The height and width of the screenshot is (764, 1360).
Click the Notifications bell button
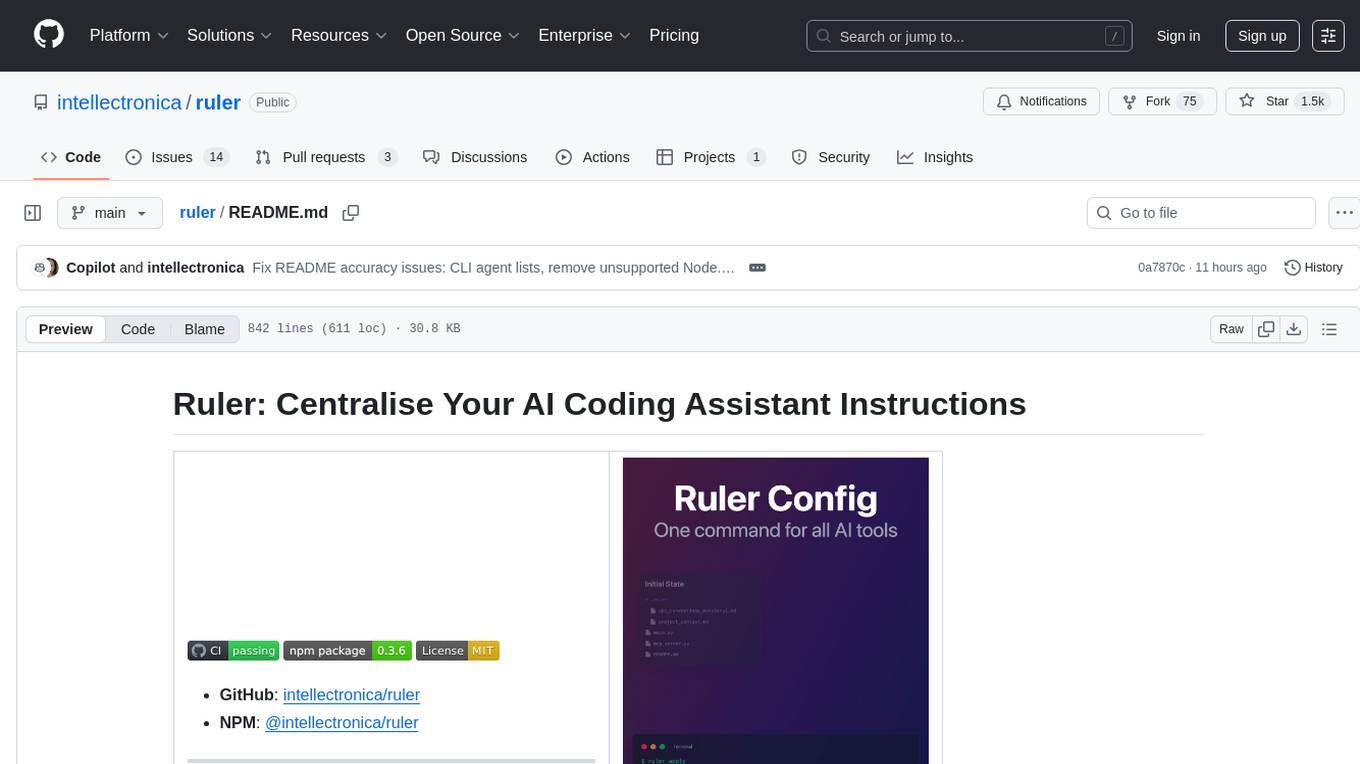coord(1041,102)
